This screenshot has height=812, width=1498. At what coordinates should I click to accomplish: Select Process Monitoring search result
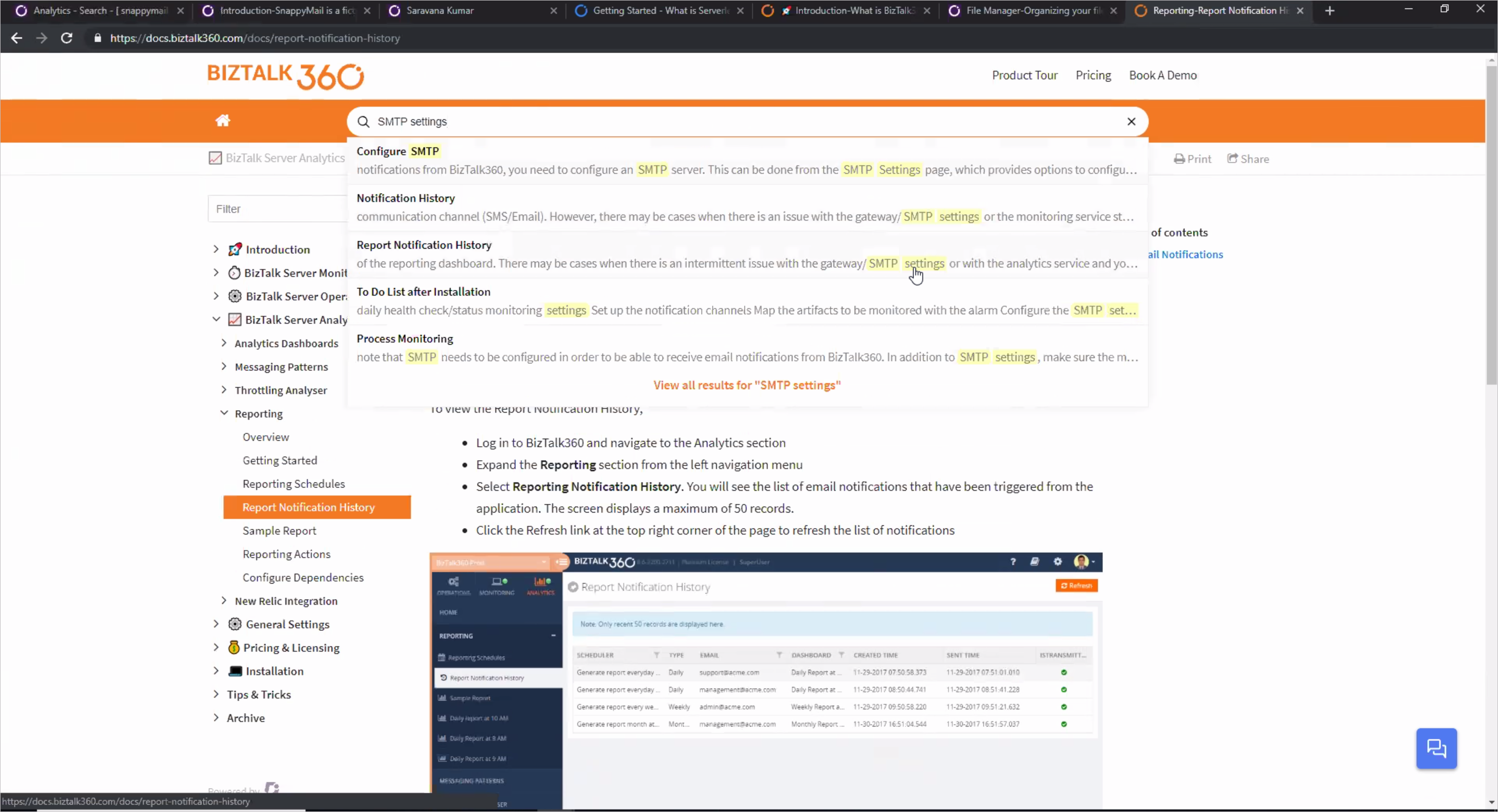tap(405, 338)
